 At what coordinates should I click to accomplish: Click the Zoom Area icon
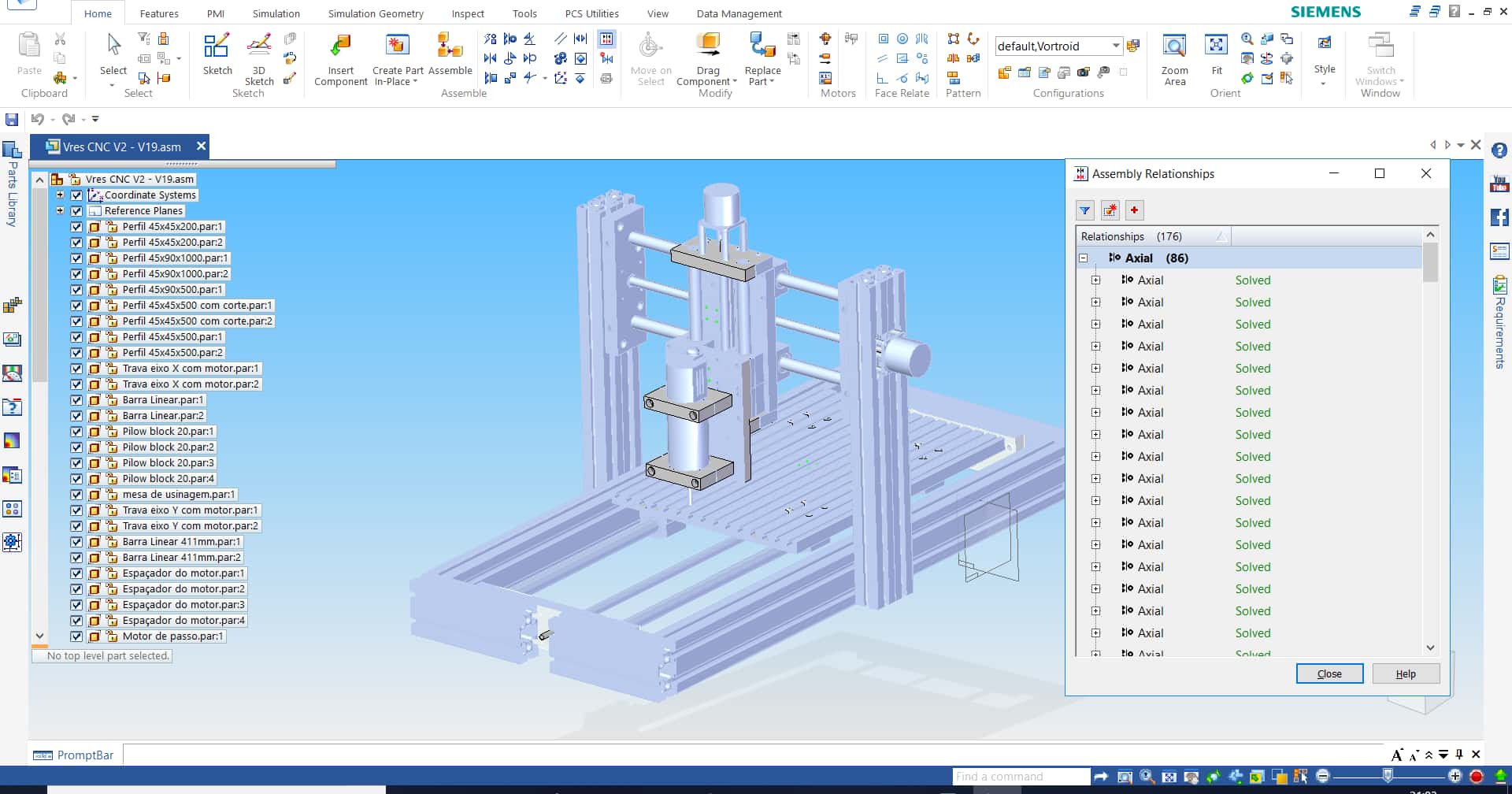coord(1174,48)
